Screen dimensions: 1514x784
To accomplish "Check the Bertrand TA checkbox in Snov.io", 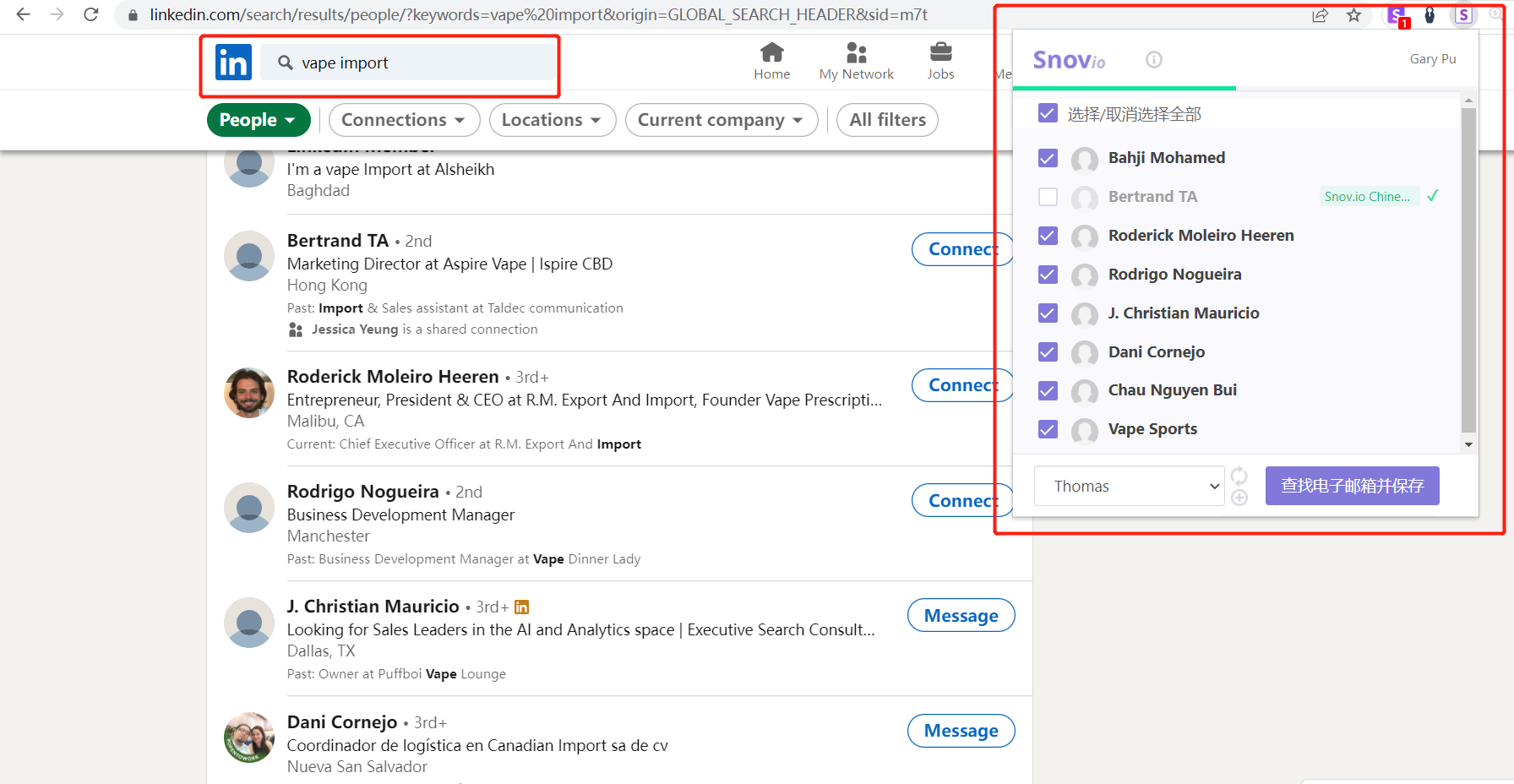I will 1048,197.
